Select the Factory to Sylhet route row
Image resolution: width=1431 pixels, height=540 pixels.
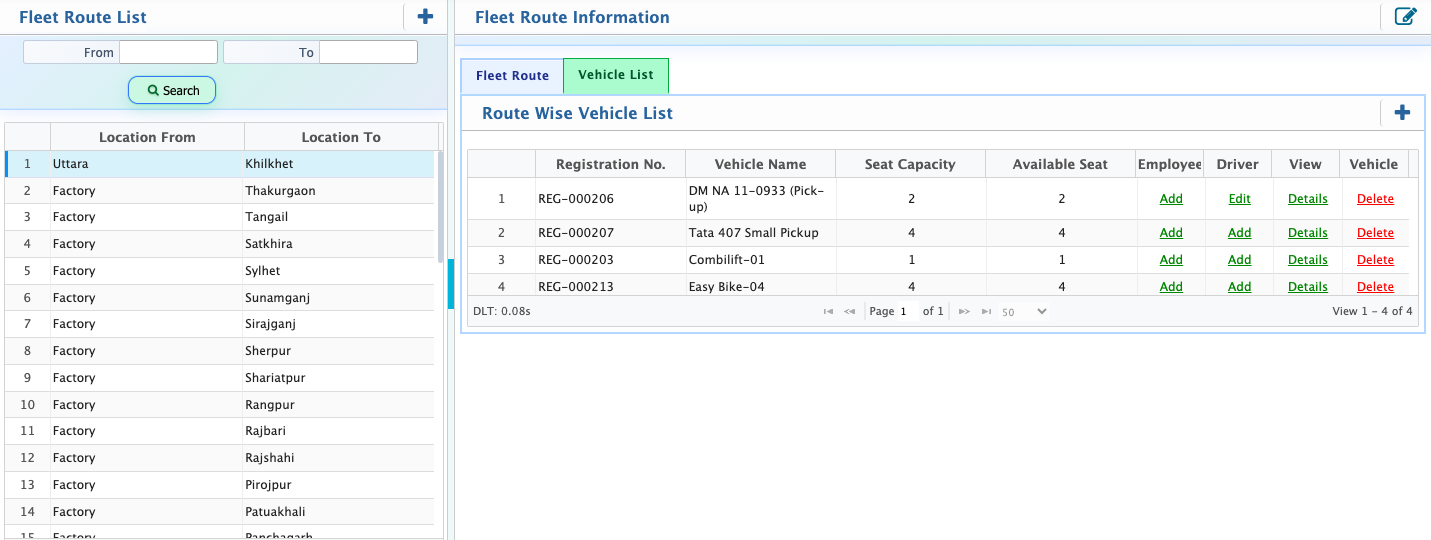(220, 271)
